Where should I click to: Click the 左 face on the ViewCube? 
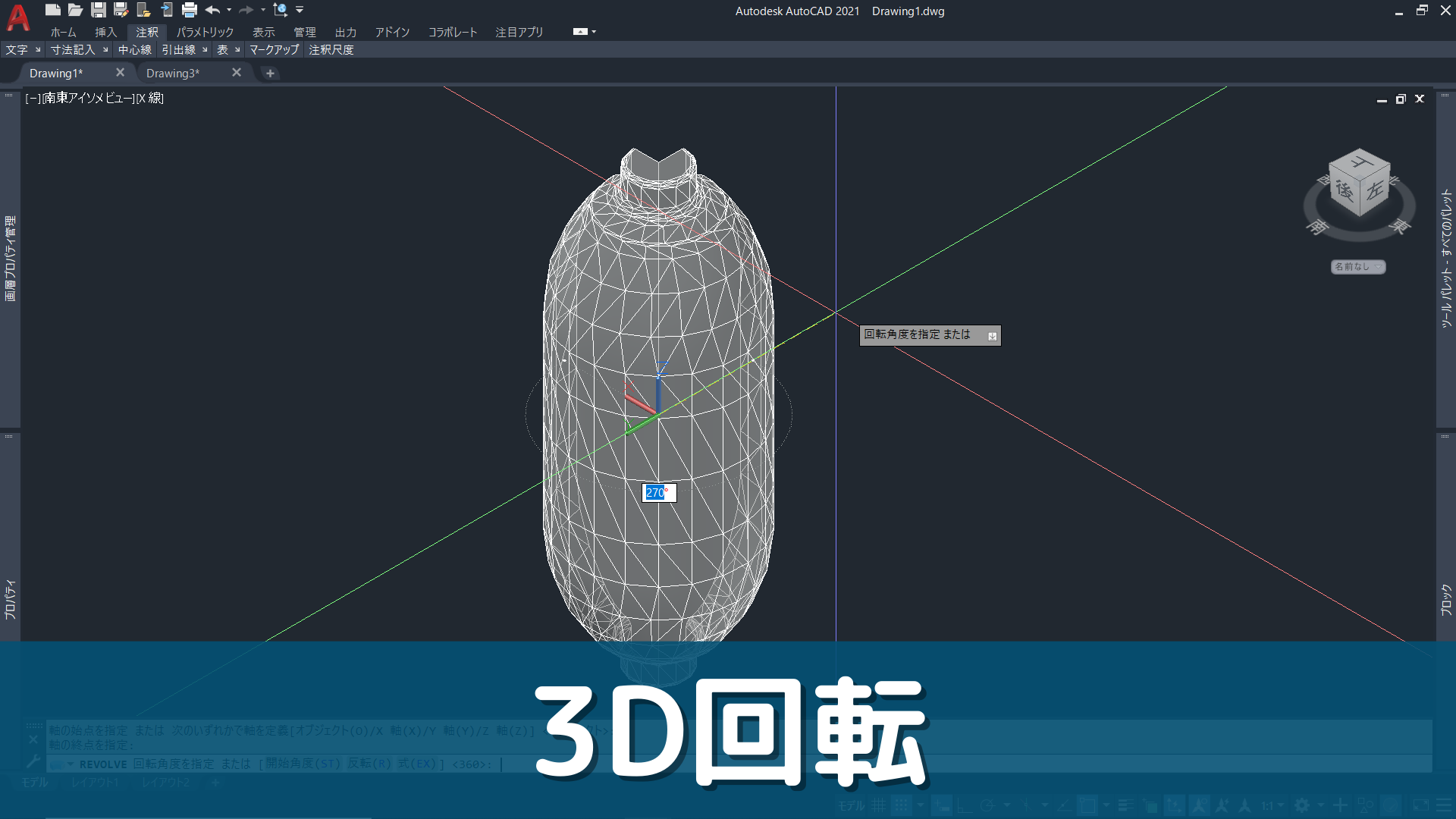(x=1376, y=190)
